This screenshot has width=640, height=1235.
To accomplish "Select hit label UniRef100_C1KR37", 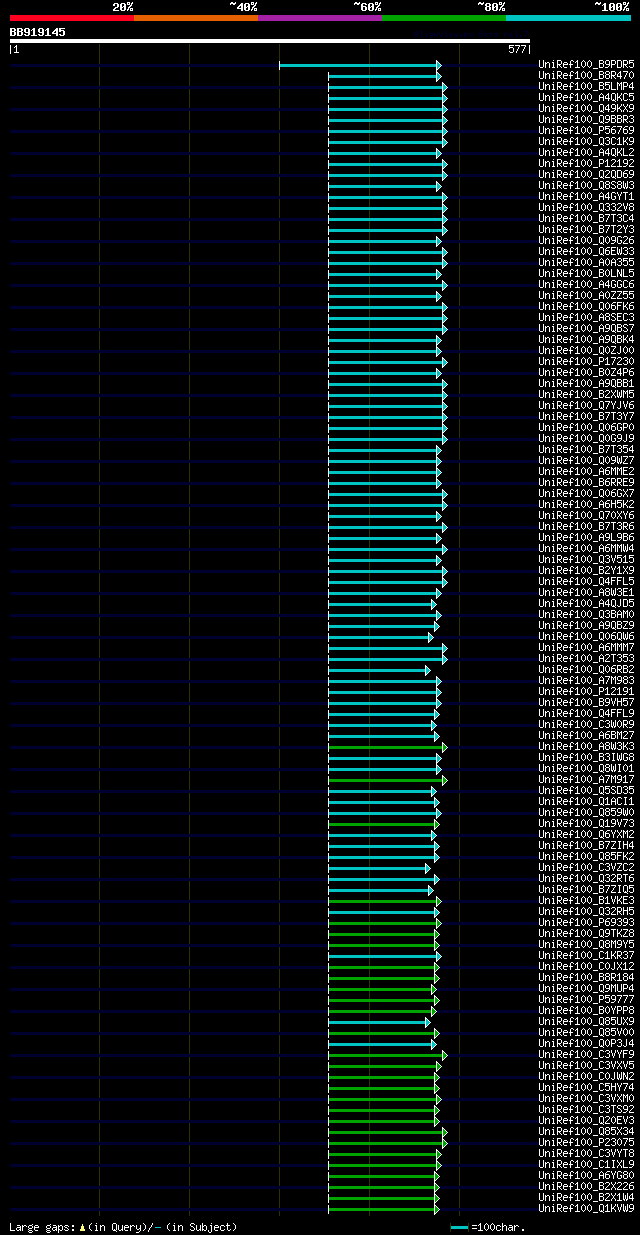I will [x=586, y=955].
